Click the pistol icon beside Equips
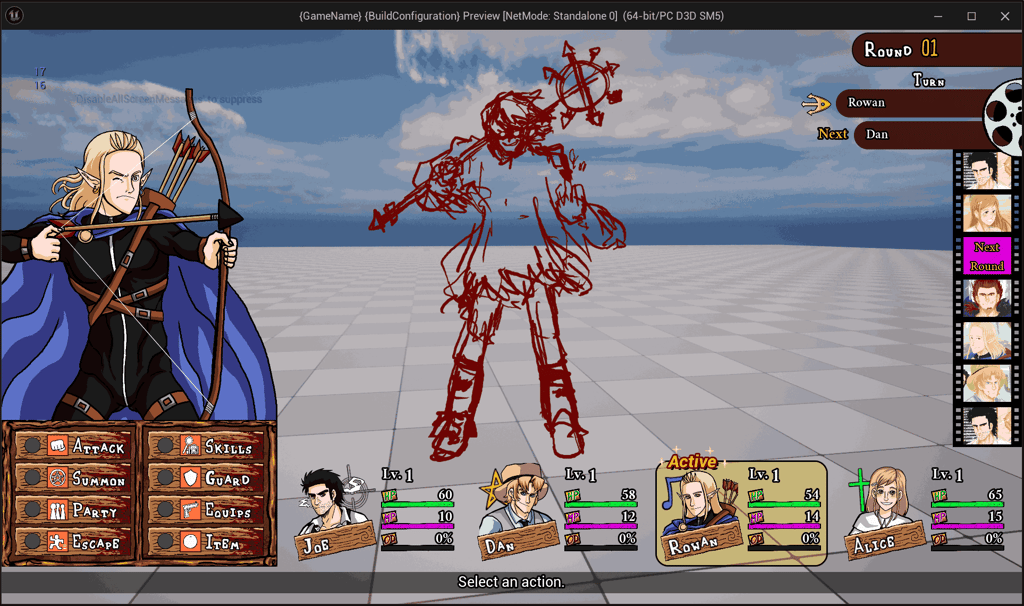Viewport: 1024px width, 606px height. point(190,509)
